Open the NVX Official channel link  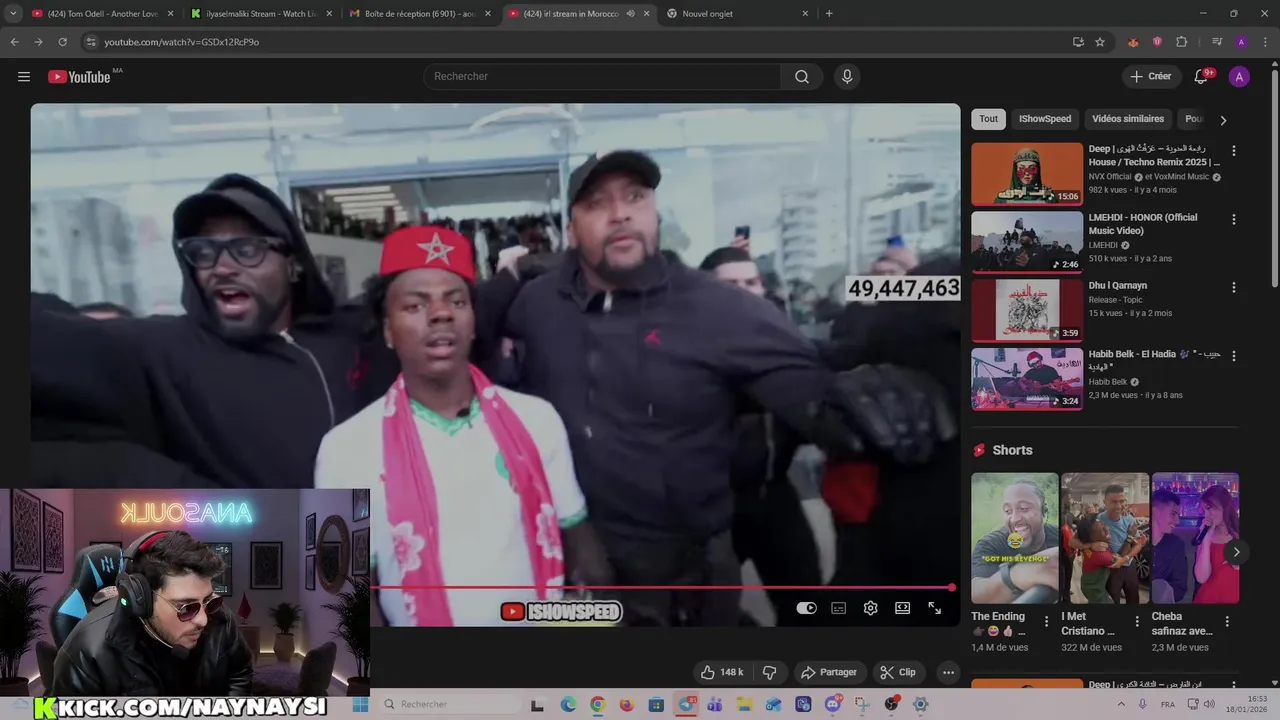[1110, 177]
